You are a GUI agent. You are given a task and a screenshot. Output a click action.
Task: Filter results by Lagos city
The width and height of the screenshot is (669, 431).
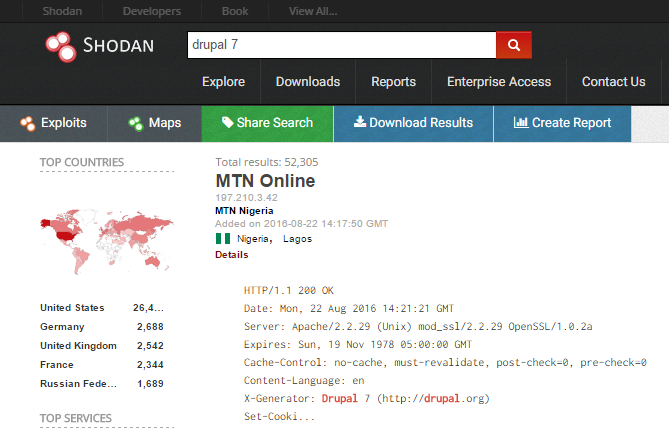297,239
